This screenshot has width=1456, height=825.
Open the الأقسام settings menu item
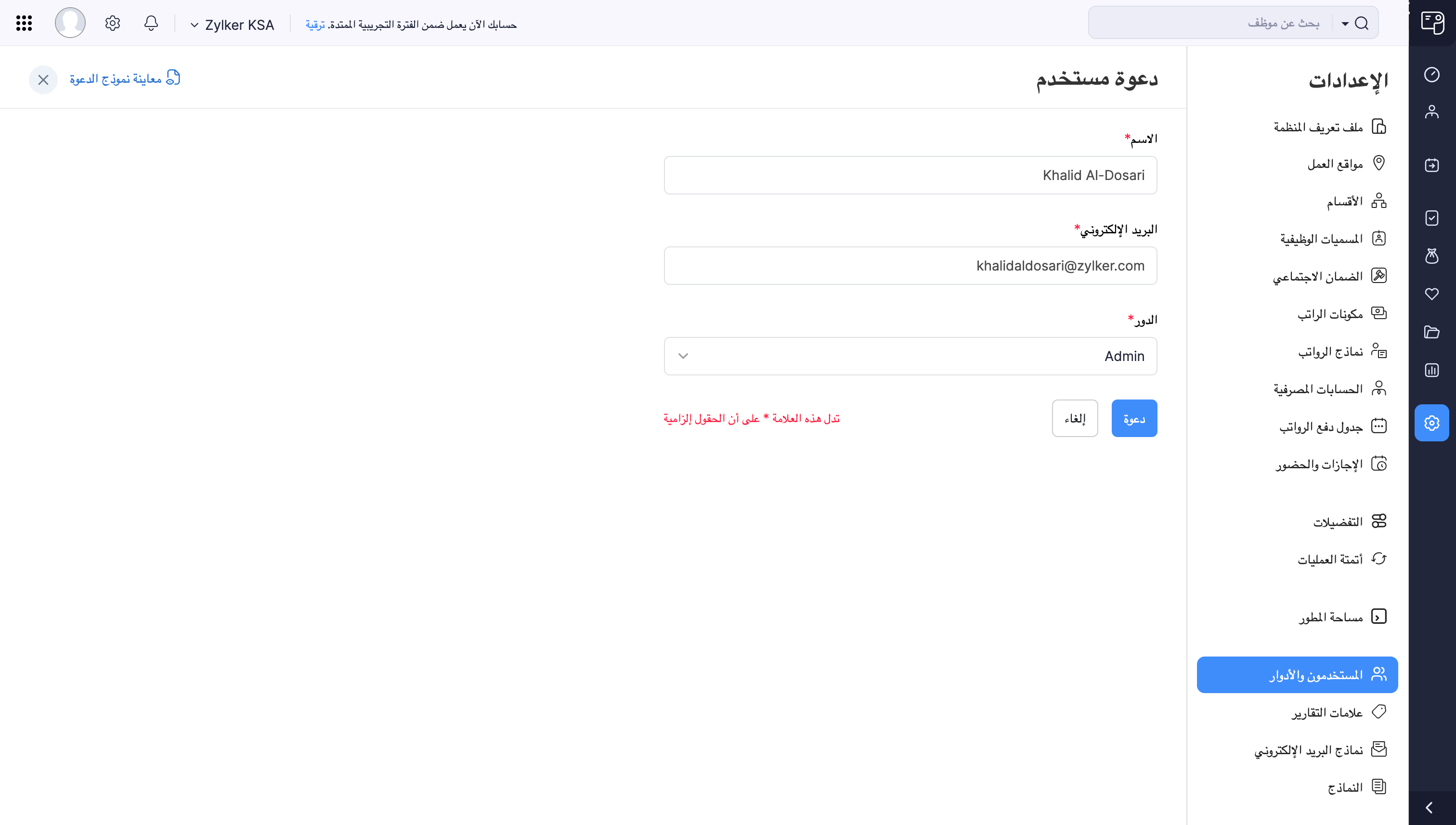(1344, 201)
